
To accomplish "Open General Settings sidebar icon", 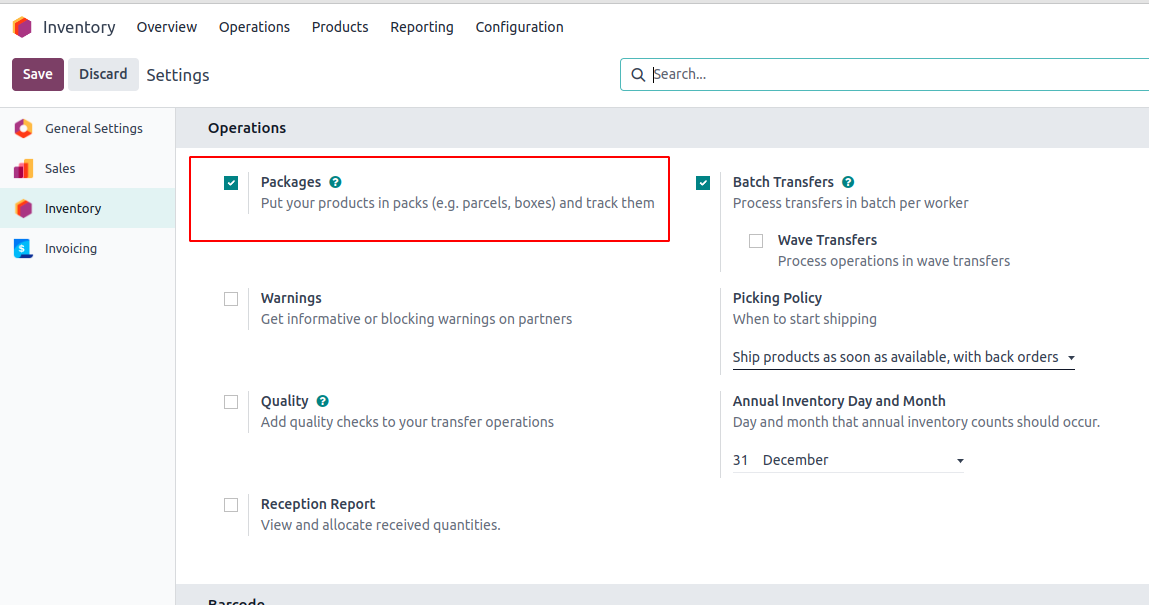I will [23, 128].
